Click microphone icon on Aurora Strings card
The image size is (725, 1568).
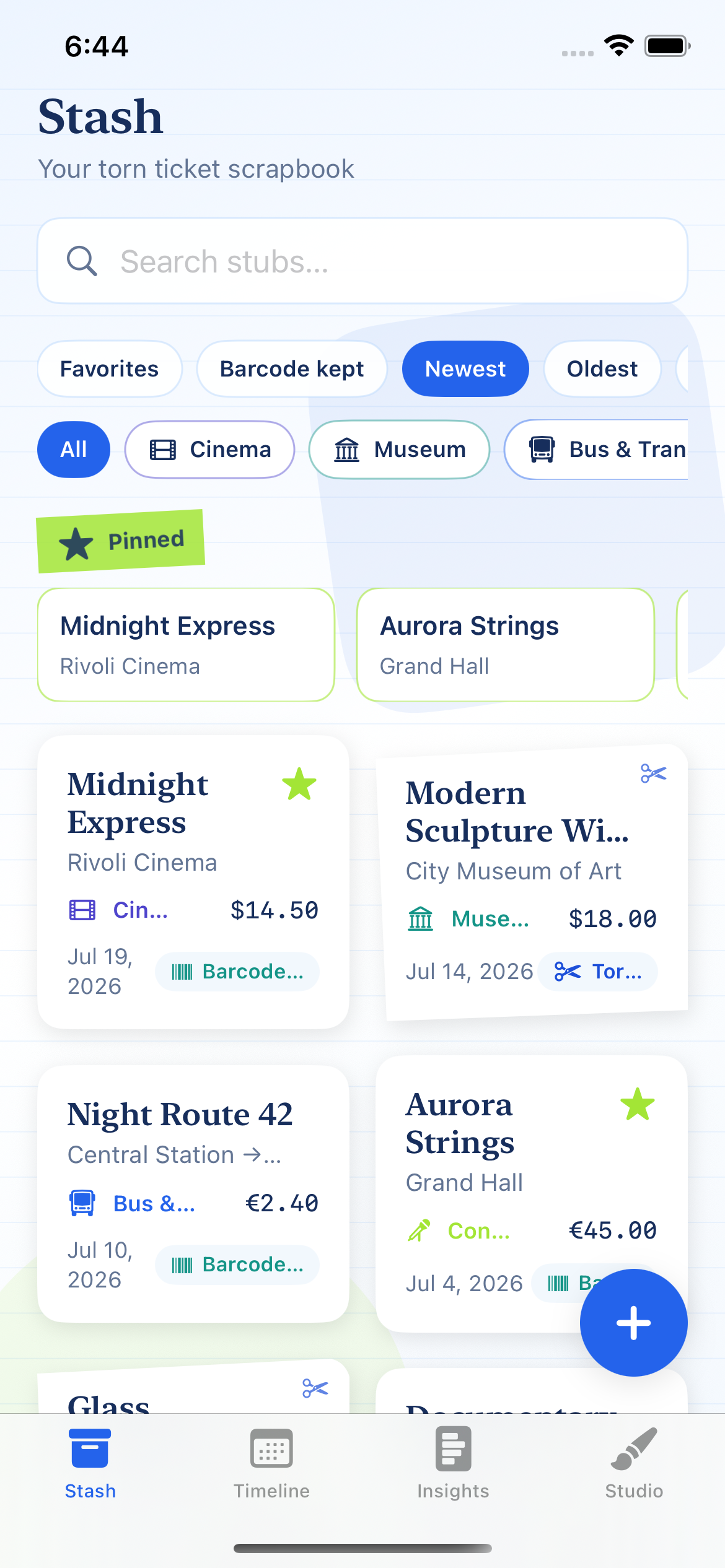tap(420, 1230)
